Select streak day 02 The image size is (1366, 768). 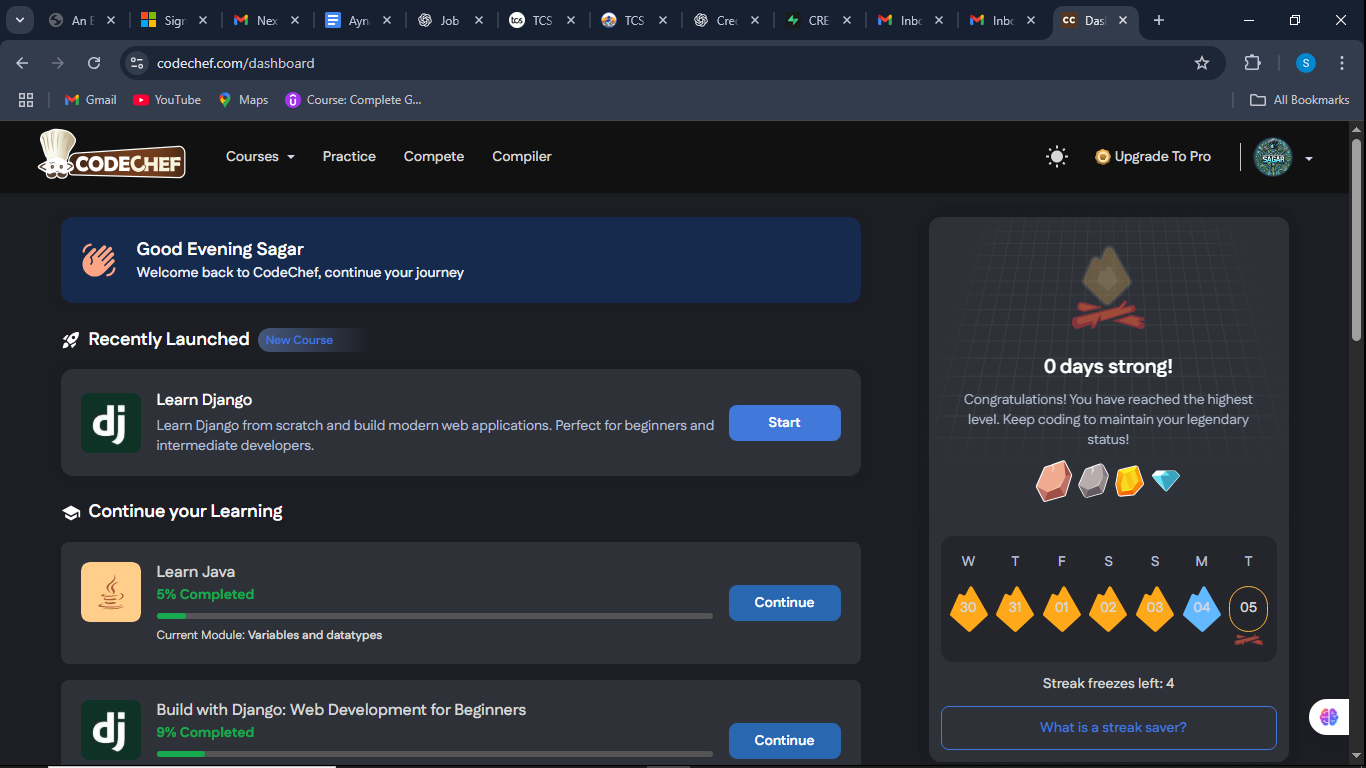[x=1108, y=608]
